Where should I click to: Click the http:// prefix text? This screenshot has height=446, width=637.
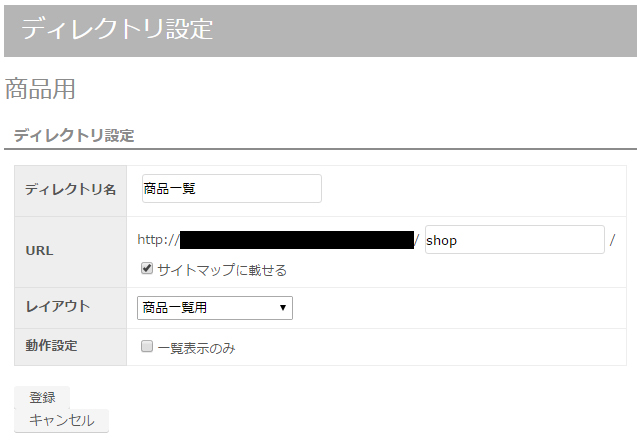[158, 240]
